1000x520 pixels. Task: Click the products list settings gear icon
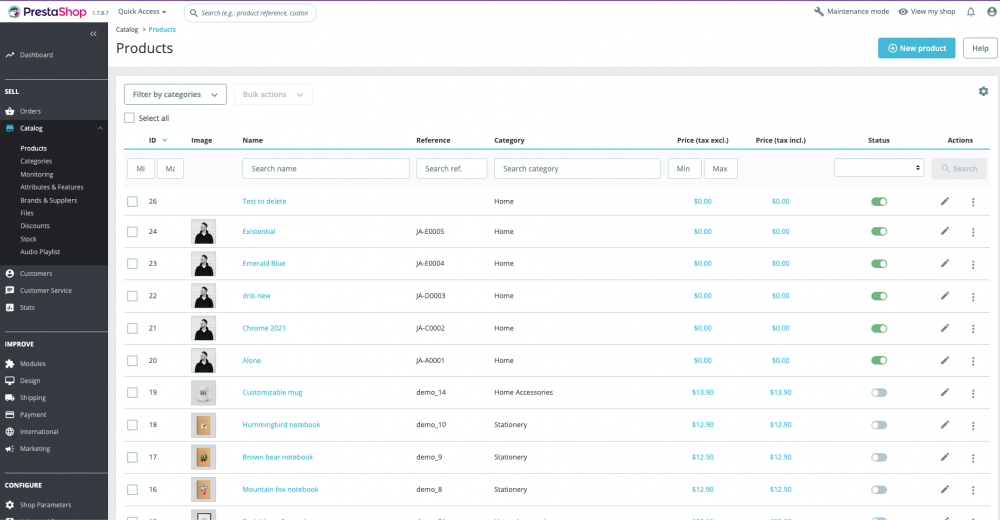(x=983, y=91)
